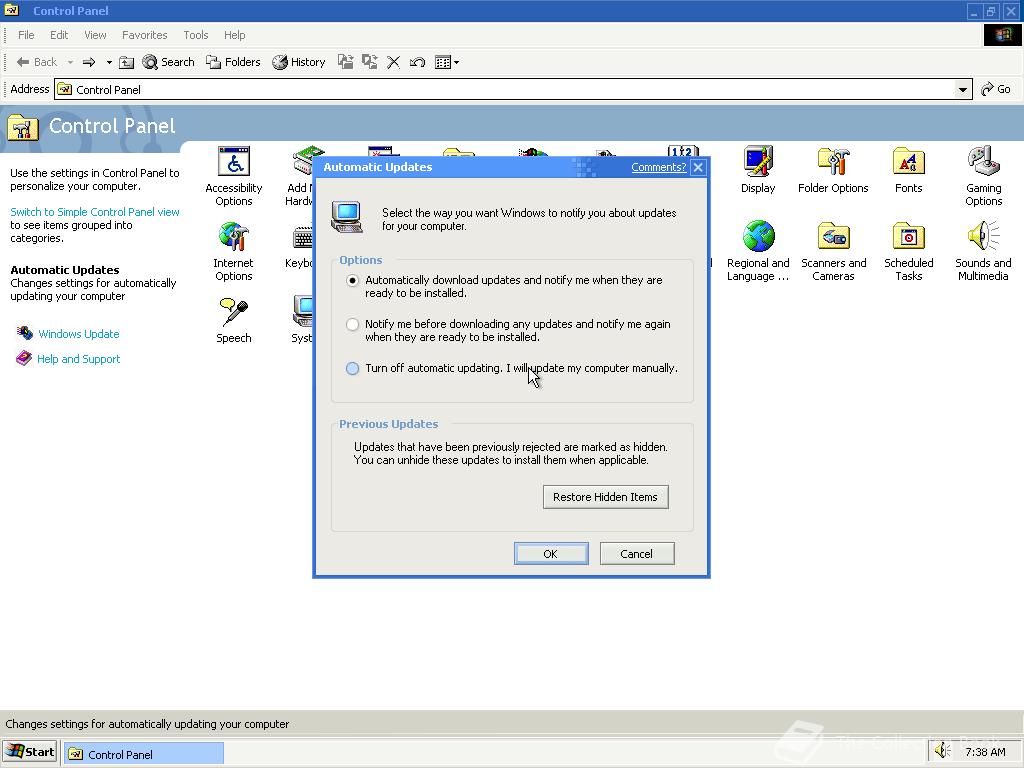Open the View menu
The width and height of the screenshot is (1024, 768).
click(95, 35)
